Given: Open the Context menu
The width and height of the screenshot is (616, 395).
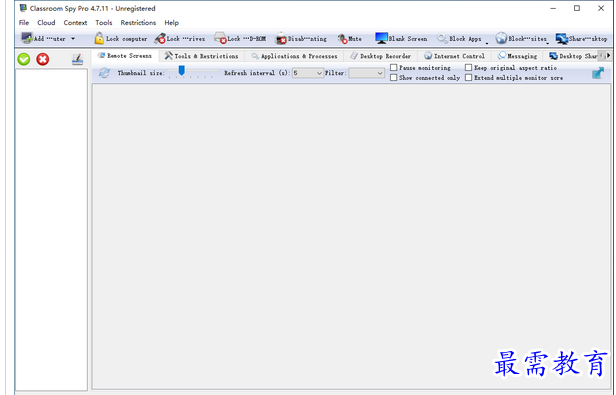Looking at the screenshot, I should pos(75,23).
